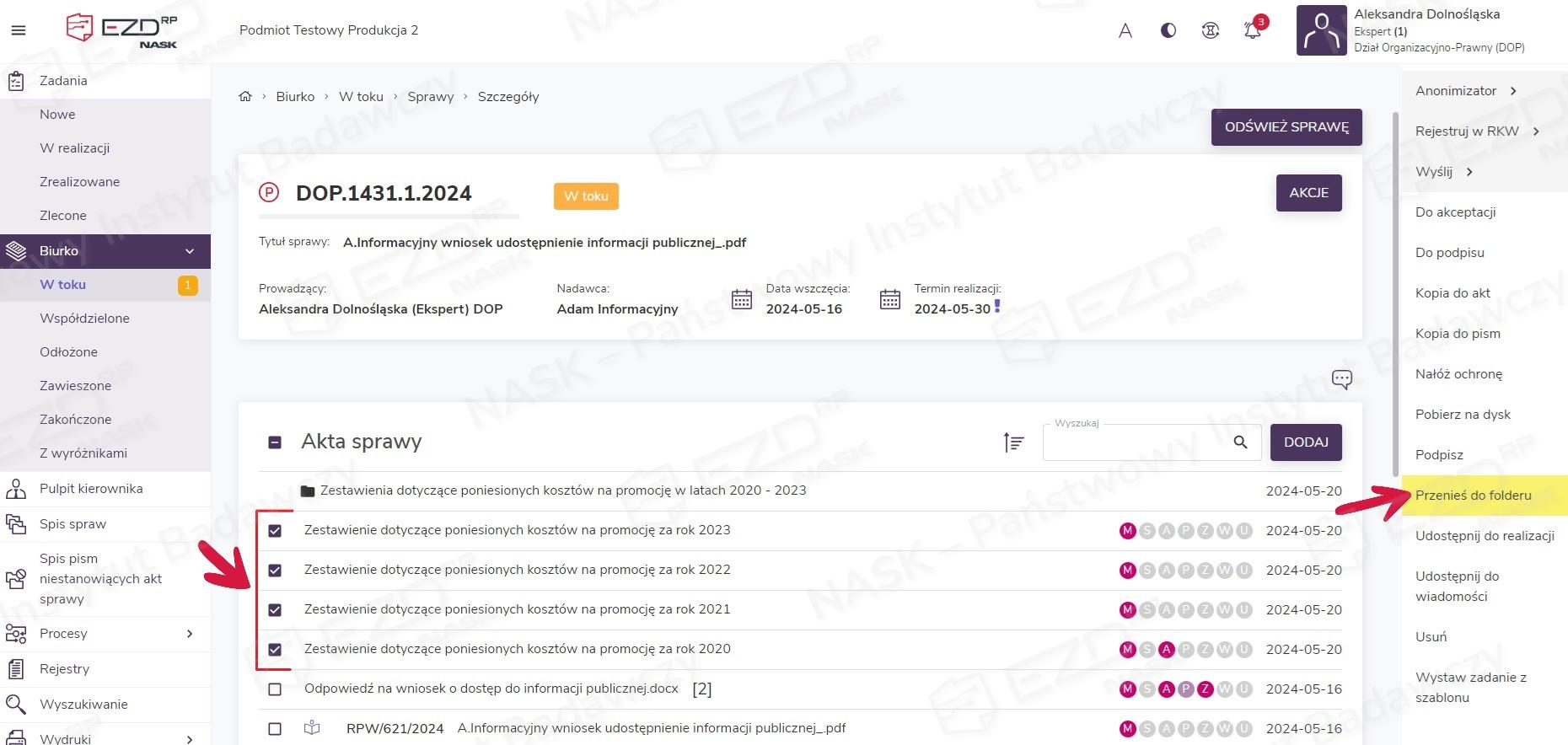Open the hamburger navigation menu
This screenshot has width=1568, height=745.
click(x=19, y=30)
